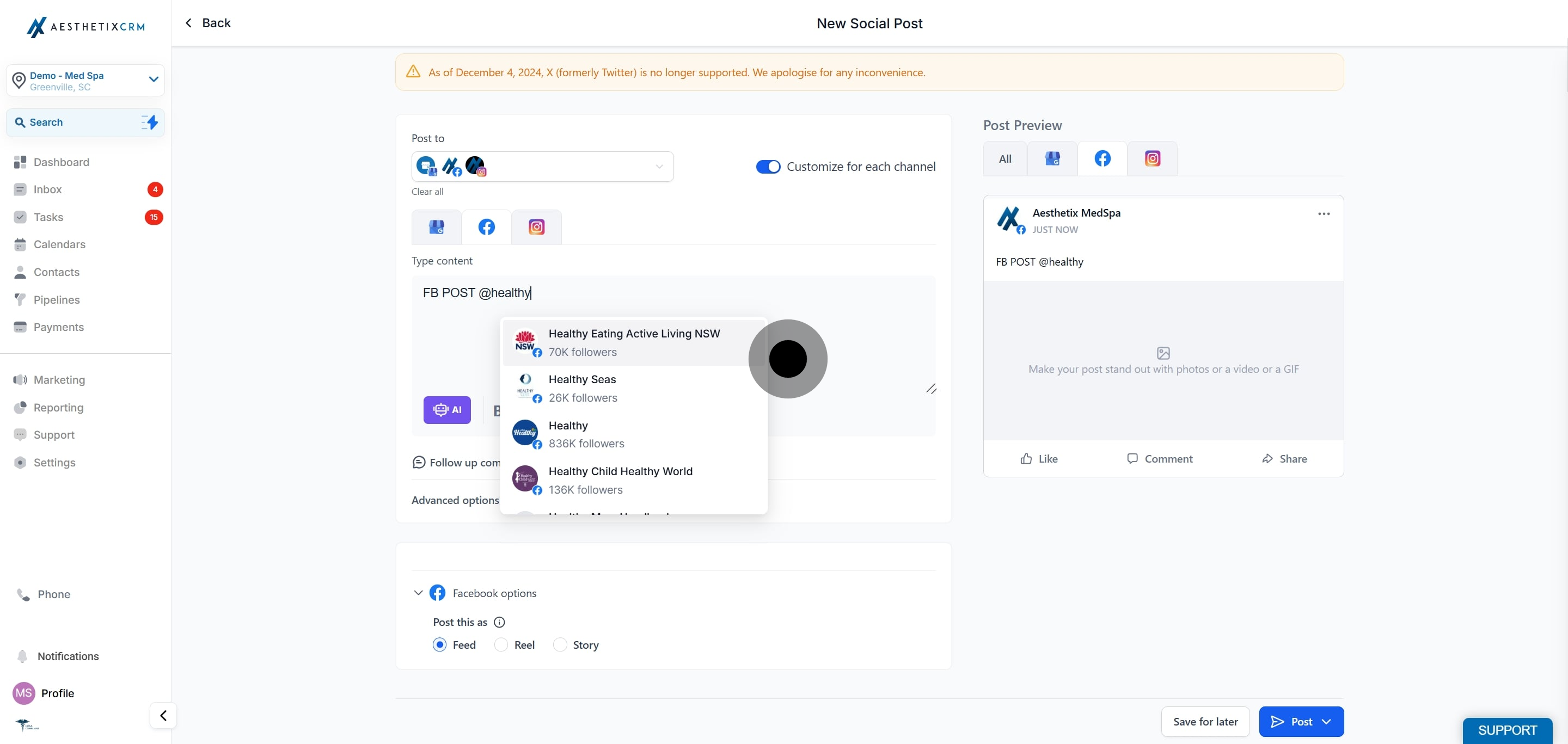This screenshot has width=1568, height=744.
Task: Select the Reel radio button
Action: [x=501, y=645]
